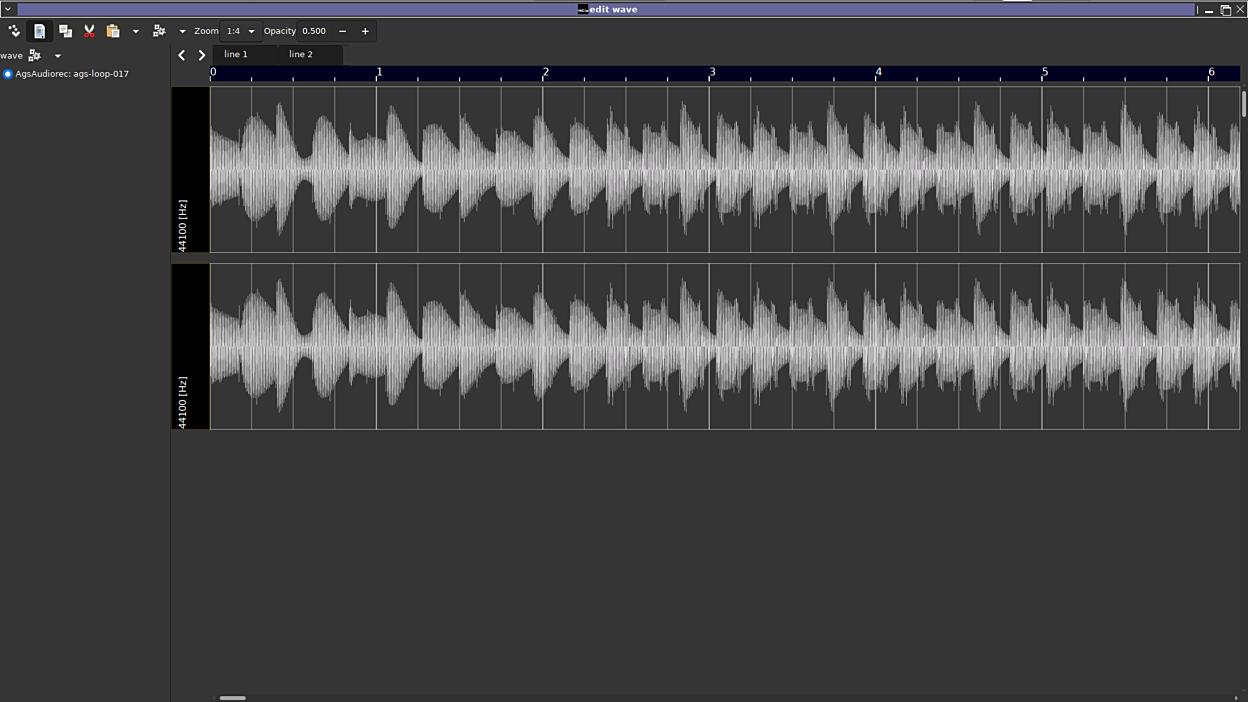Increase opacity with the plus button

coord(365,31)
